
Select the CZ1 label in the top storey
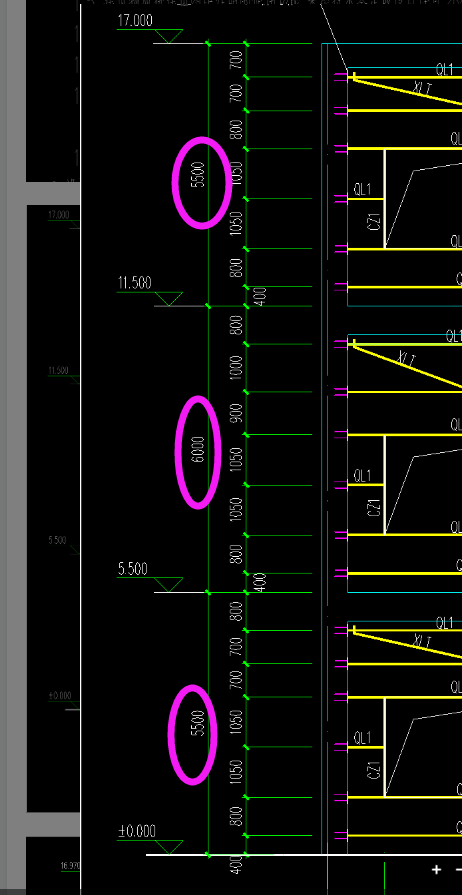[375, 221]
